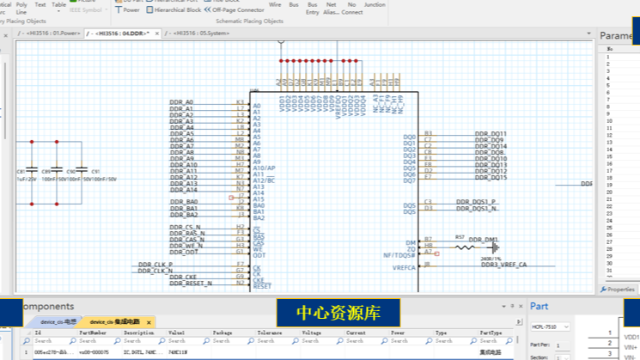
Task: Select resistor R57 on the schematic
Action: (x=464, y=247)
